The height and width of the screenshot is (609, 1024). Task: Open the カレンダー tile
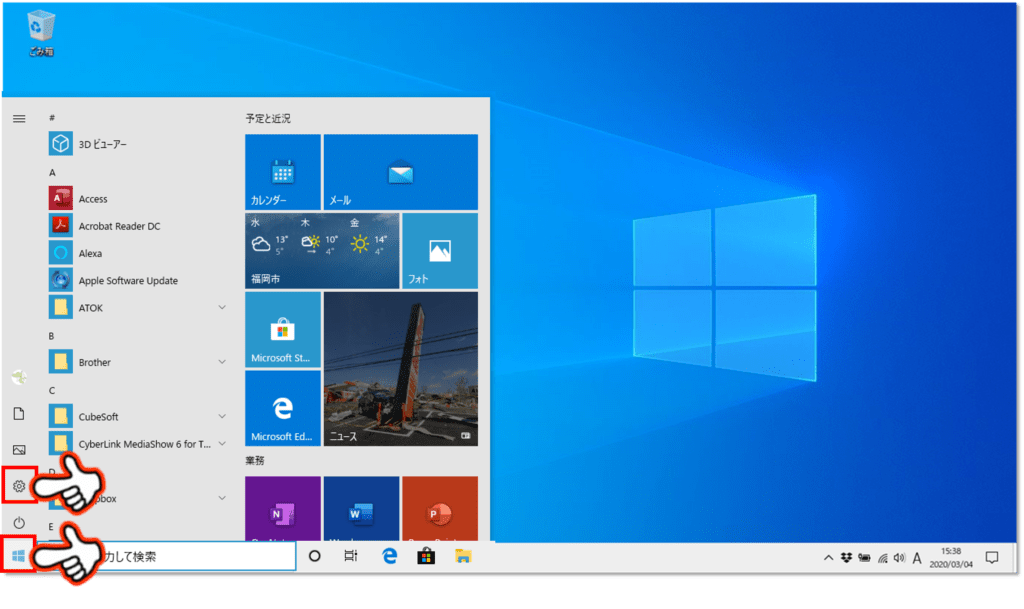(282, 172)
